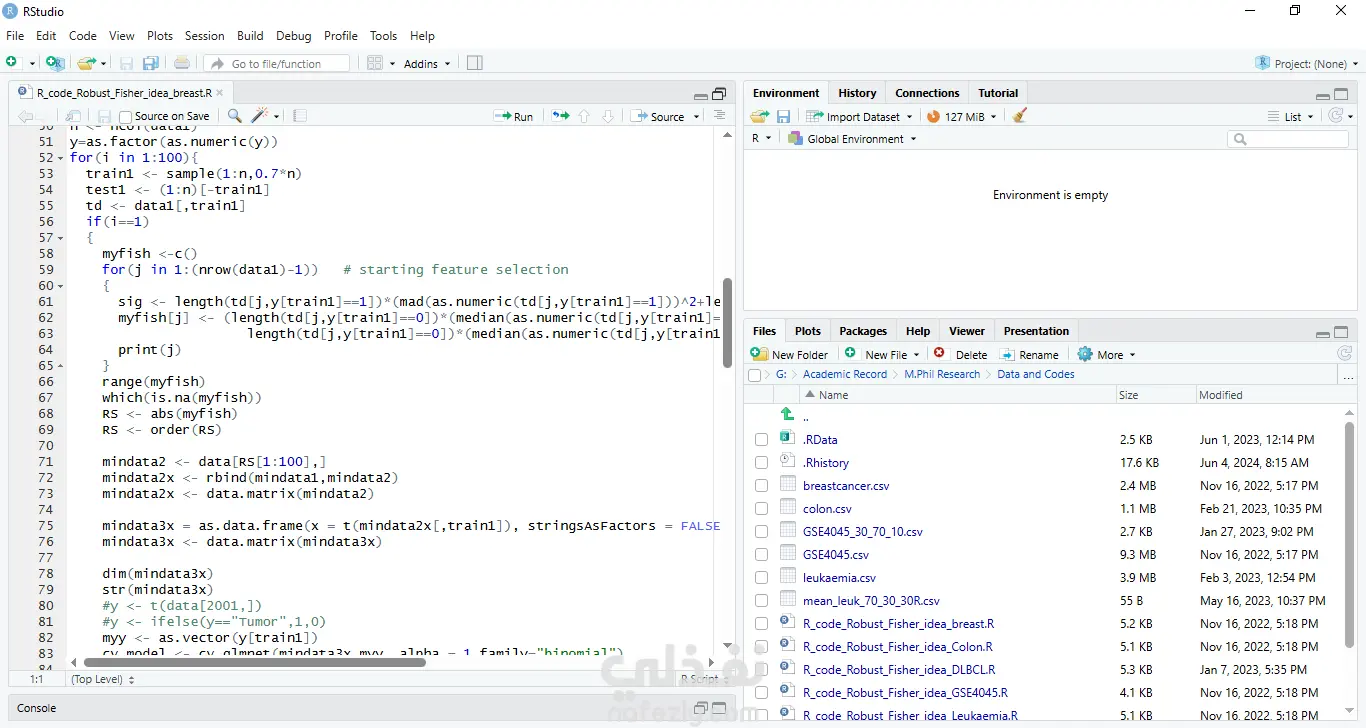
Task: Open the Project: (None) dropdown
Action: pyautogui.click(x=1306, y=63)
